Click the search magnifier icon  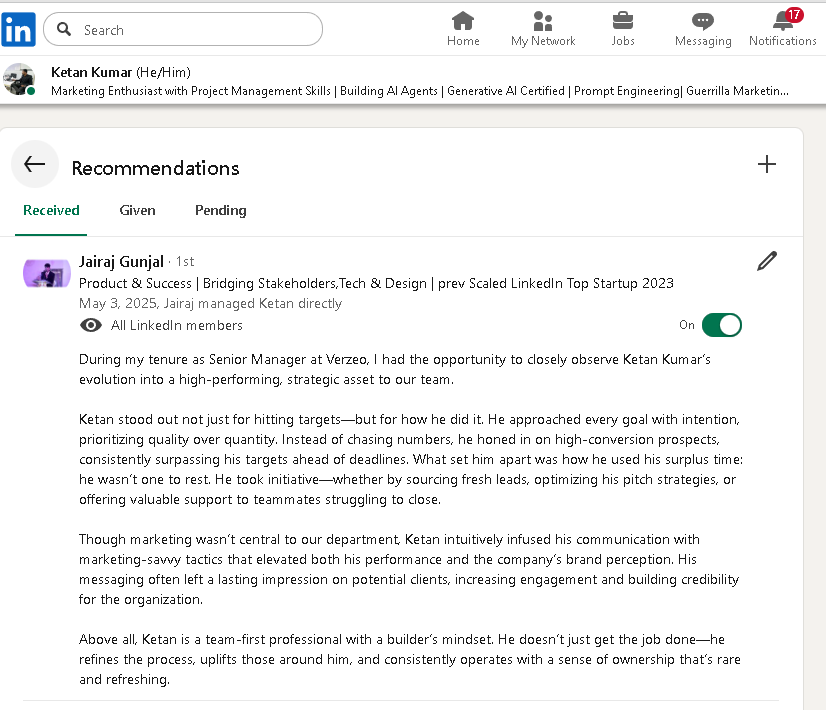coord(65,30)
